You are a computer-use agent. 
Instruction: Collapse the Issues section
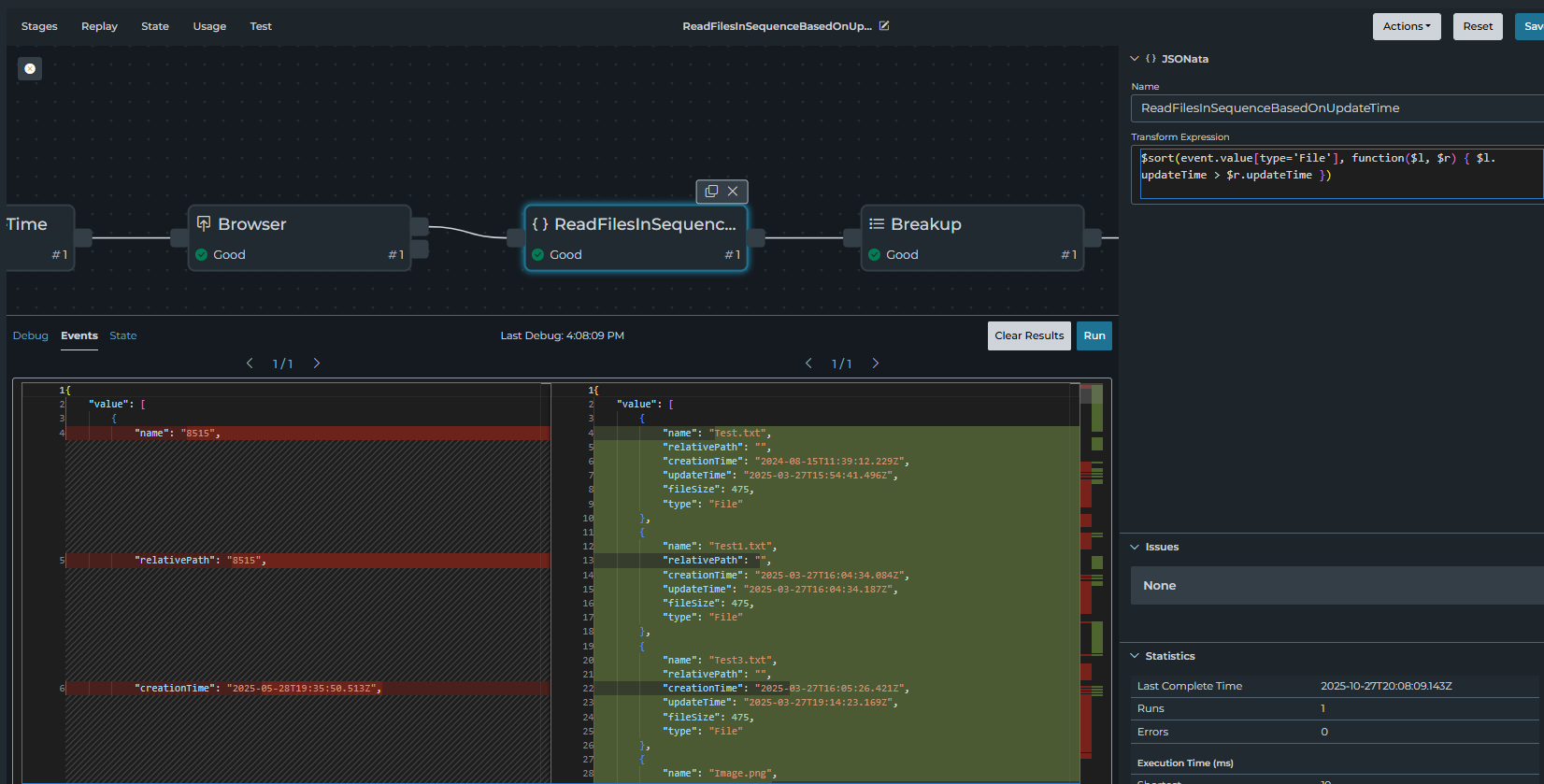1135,548
